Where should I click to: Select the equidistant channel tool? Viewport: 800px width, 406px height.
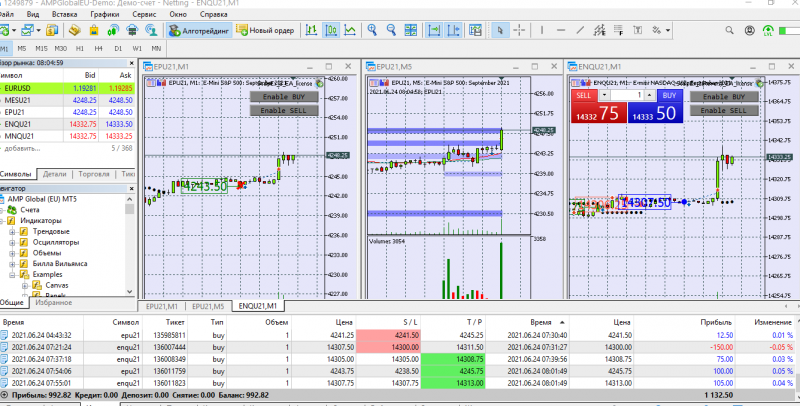click(599, 31)
